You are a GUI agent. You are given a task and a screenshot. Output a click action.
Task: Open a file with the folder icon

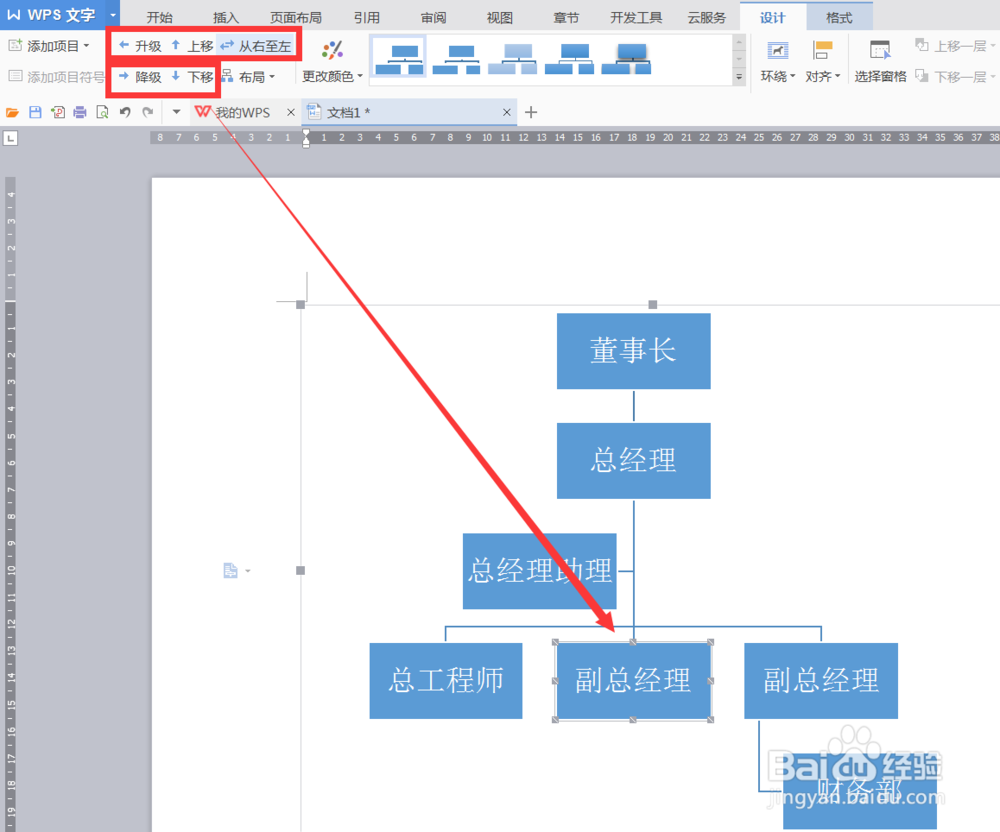click(x=12, y=112)
